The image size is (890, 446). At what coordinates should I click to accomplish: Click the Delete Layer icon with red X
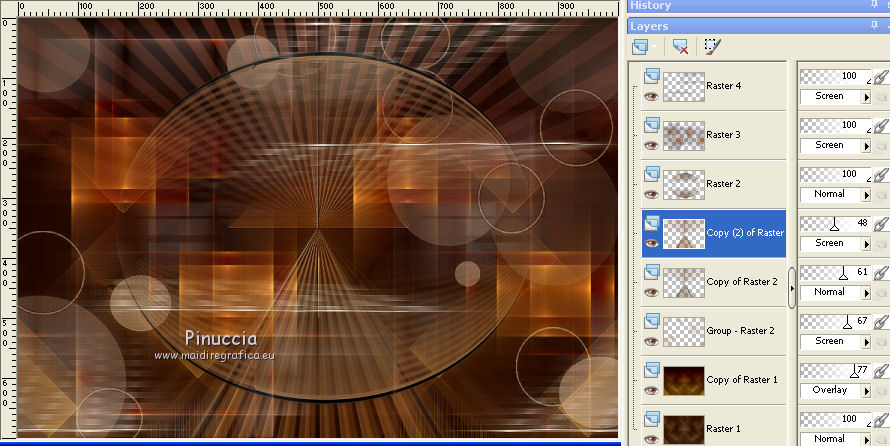coord(680,46)
